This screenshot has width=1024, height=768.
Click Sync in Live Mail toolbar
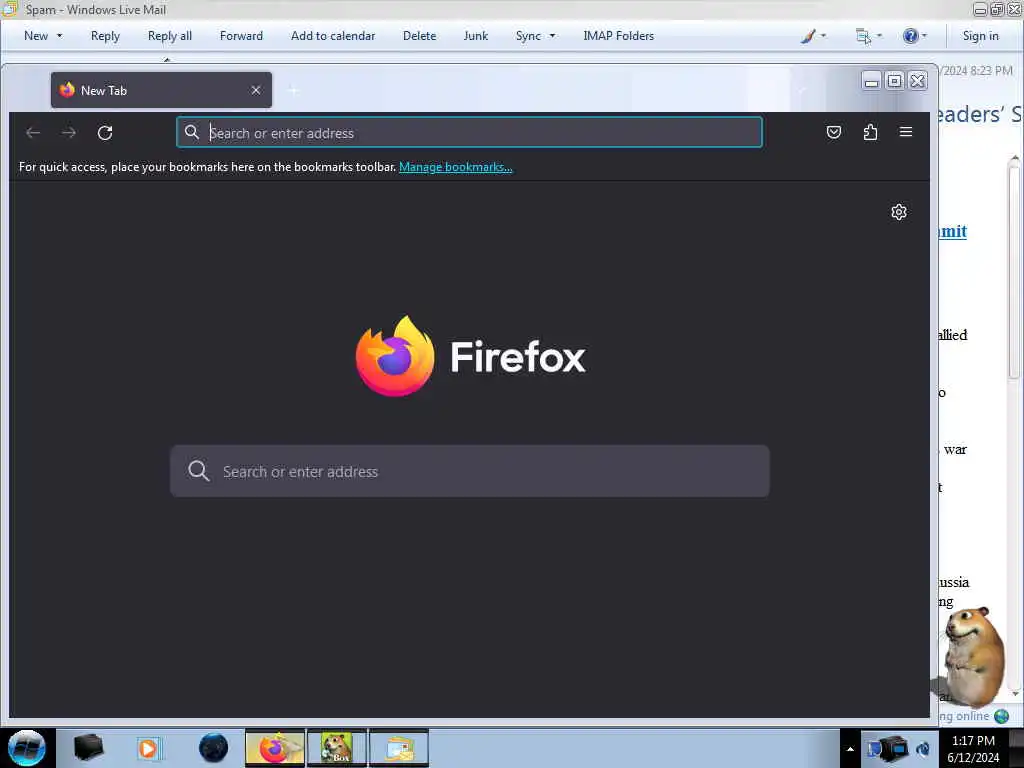point(528,36)
